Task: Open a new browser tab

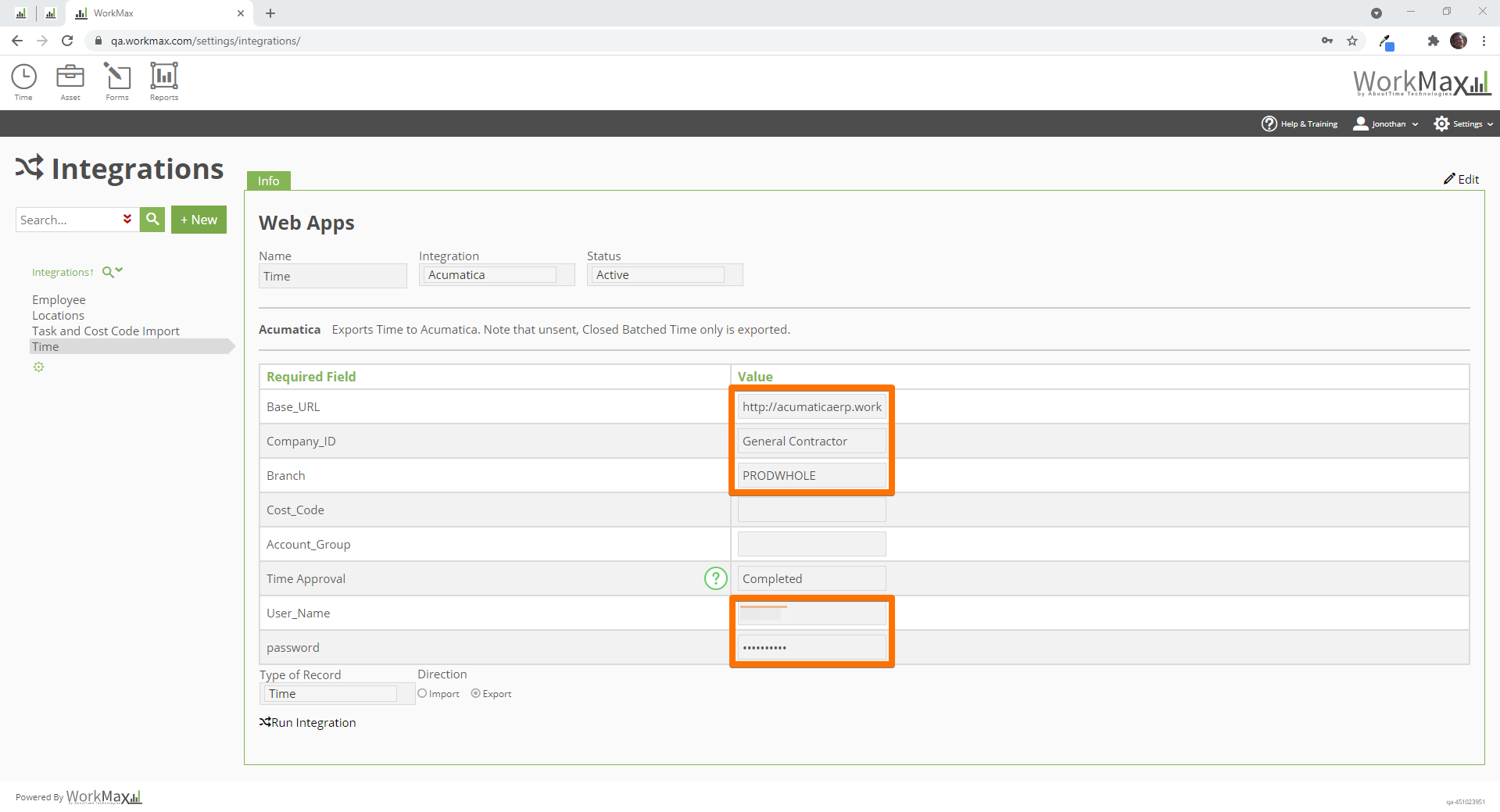Action: (x=270, y=13)
